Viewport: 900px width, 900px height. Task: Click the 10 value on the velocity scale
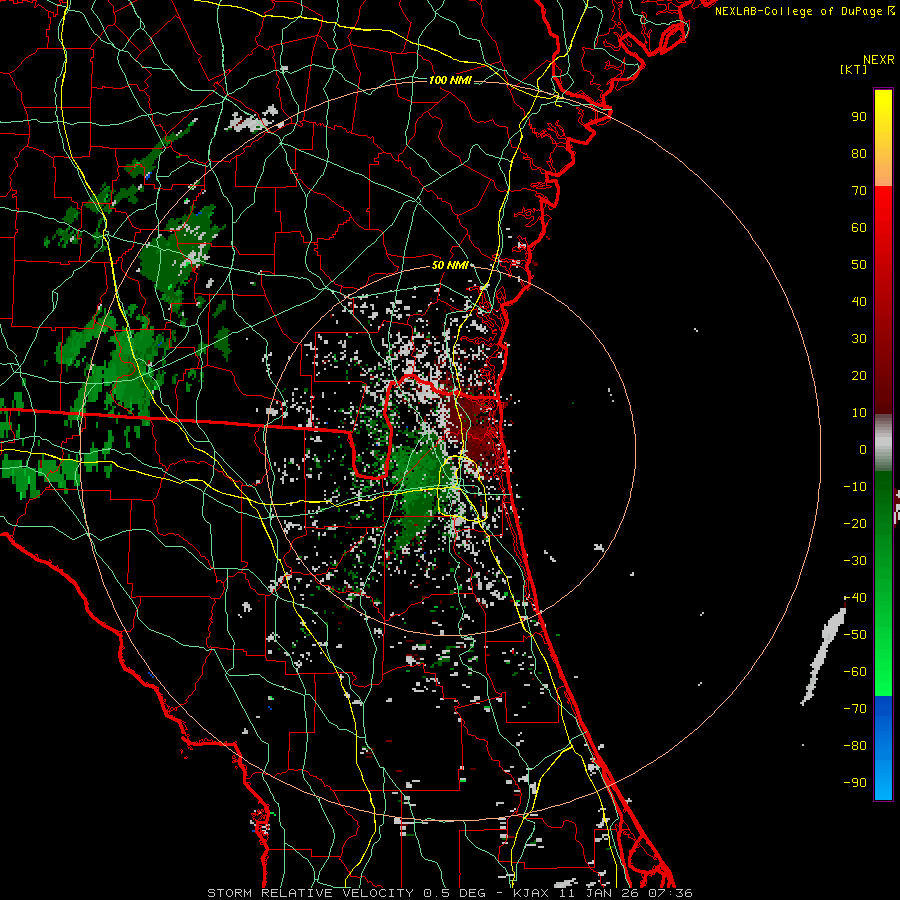pyautogui.click(x=859, y=413)
